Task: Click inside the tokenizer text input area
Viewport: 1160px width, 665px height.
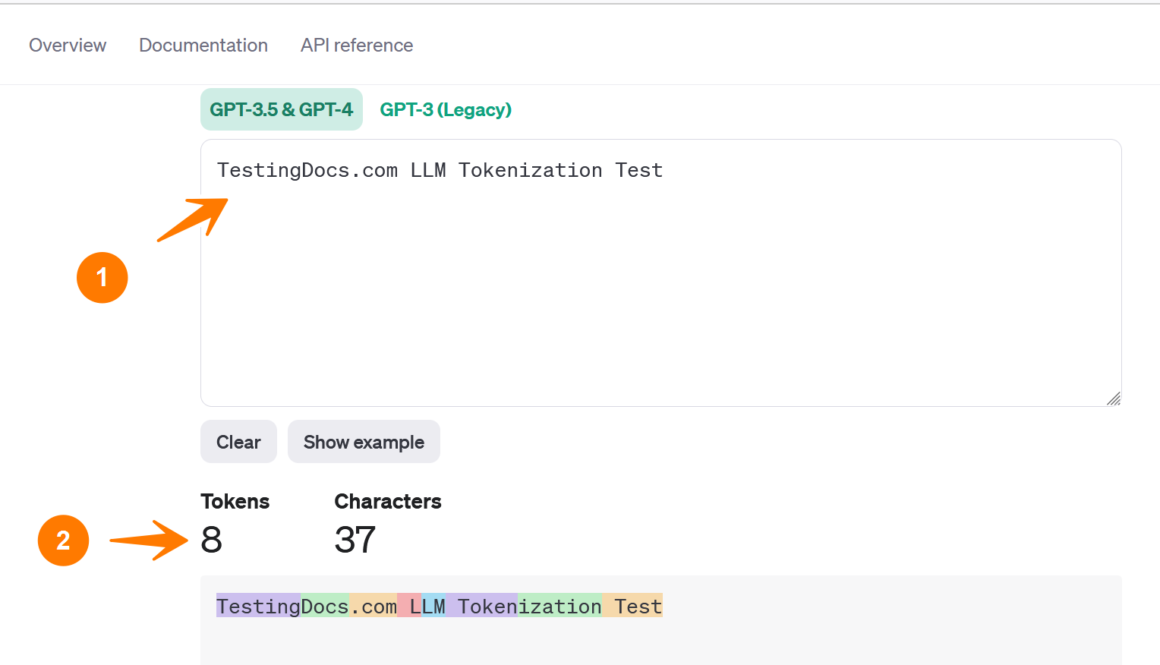Action: click(660, 290)
